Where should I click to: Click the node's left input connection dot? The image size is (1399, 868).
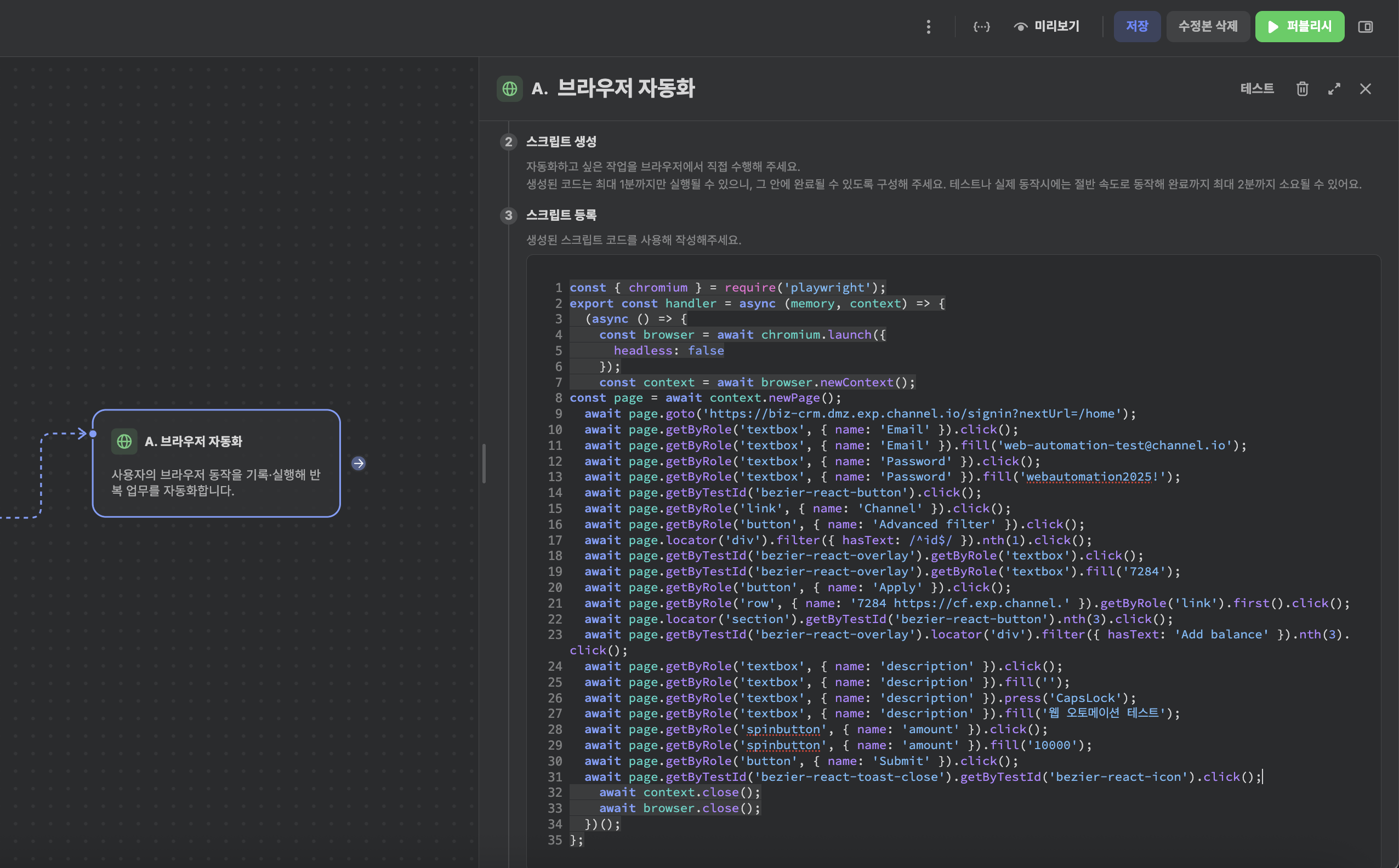93,434
